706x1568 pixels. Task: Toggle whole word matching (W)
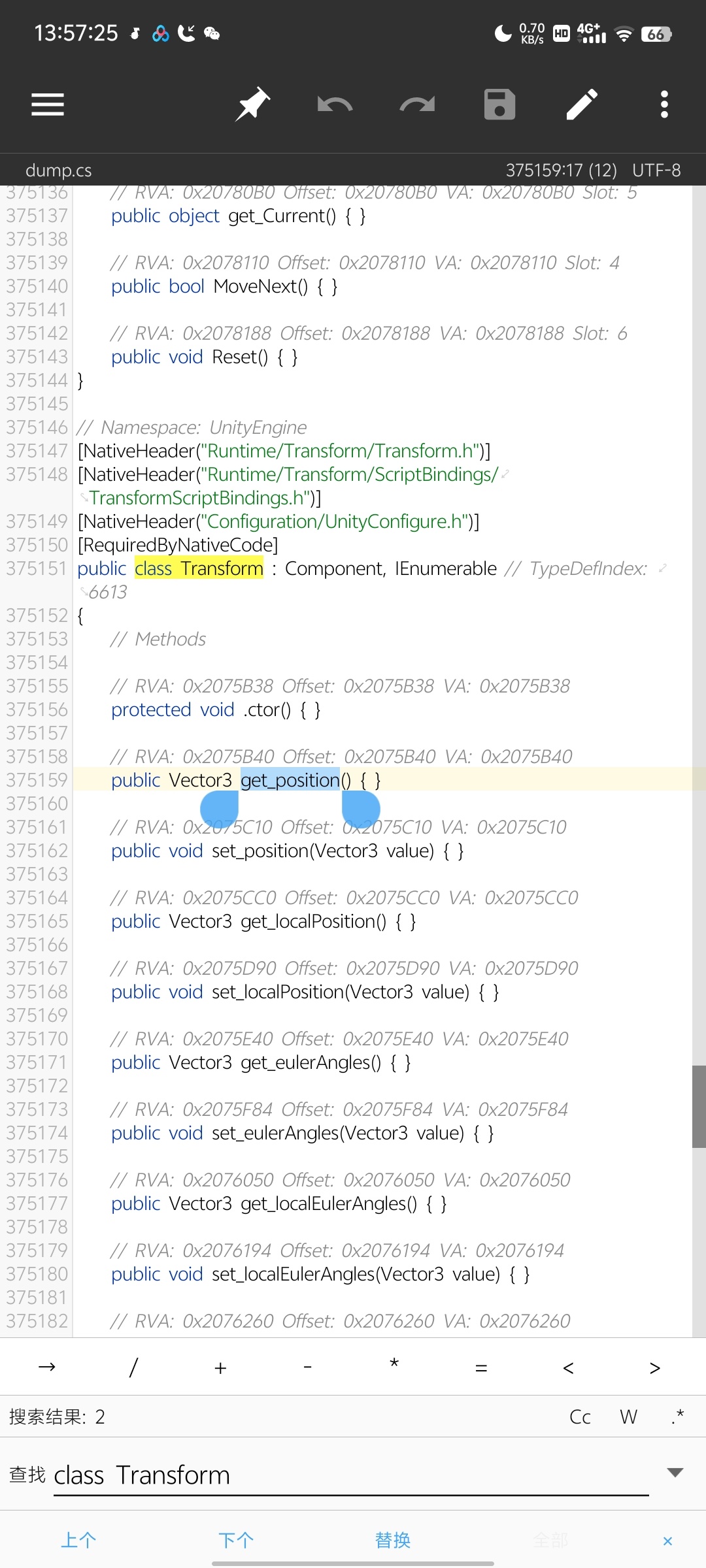(628, 1417)
